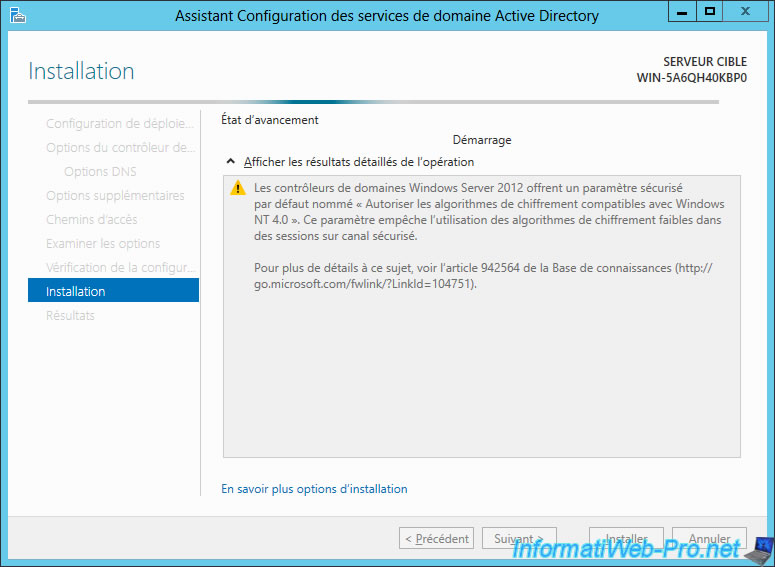Click the yellow warning triangle icon
The image size is (775, 567).
(x=238, y=188)
